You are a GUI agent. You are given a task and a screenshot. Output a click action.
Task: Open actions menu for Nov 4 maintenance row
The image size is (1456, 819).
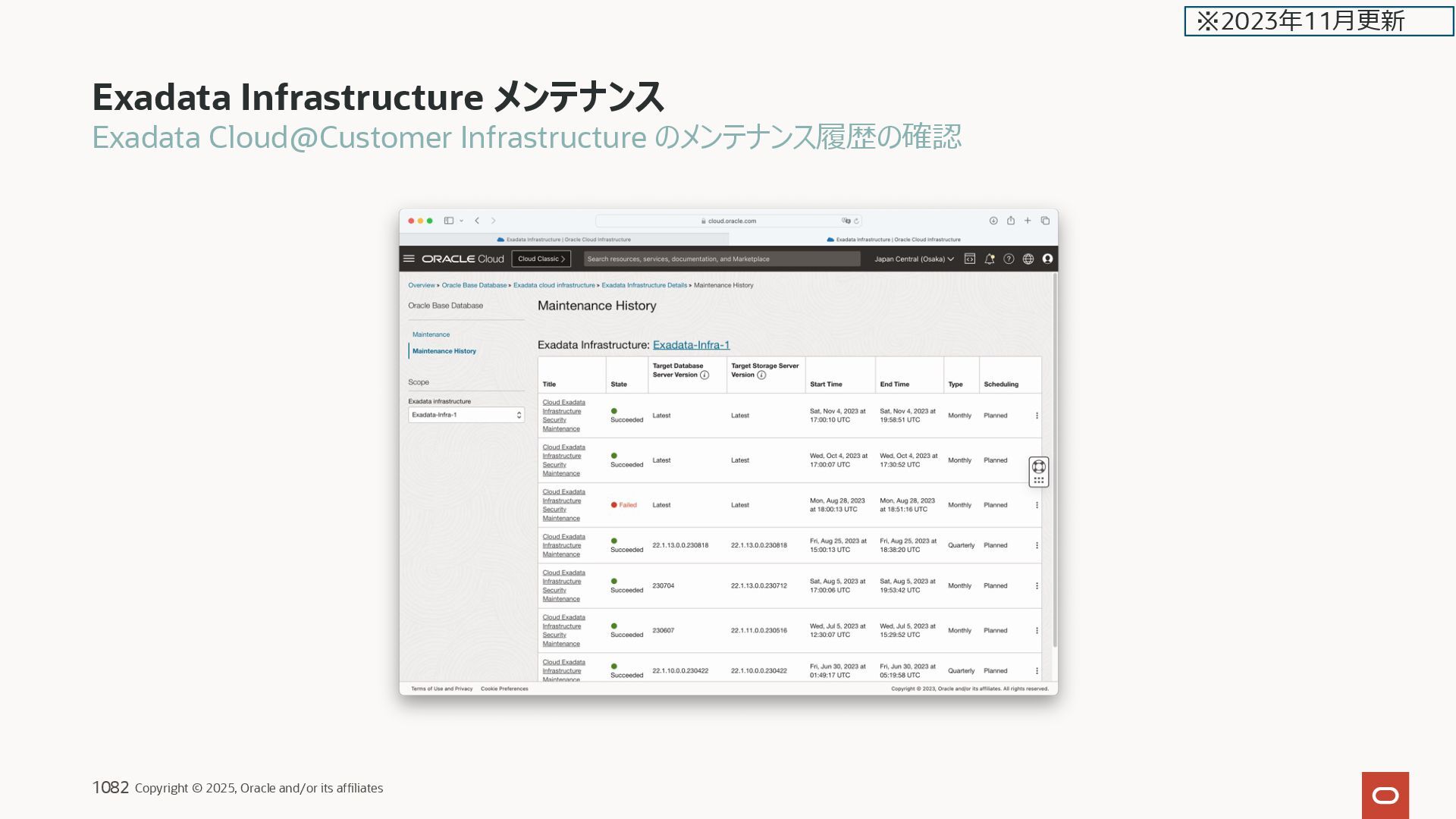tap(1037, 416)
